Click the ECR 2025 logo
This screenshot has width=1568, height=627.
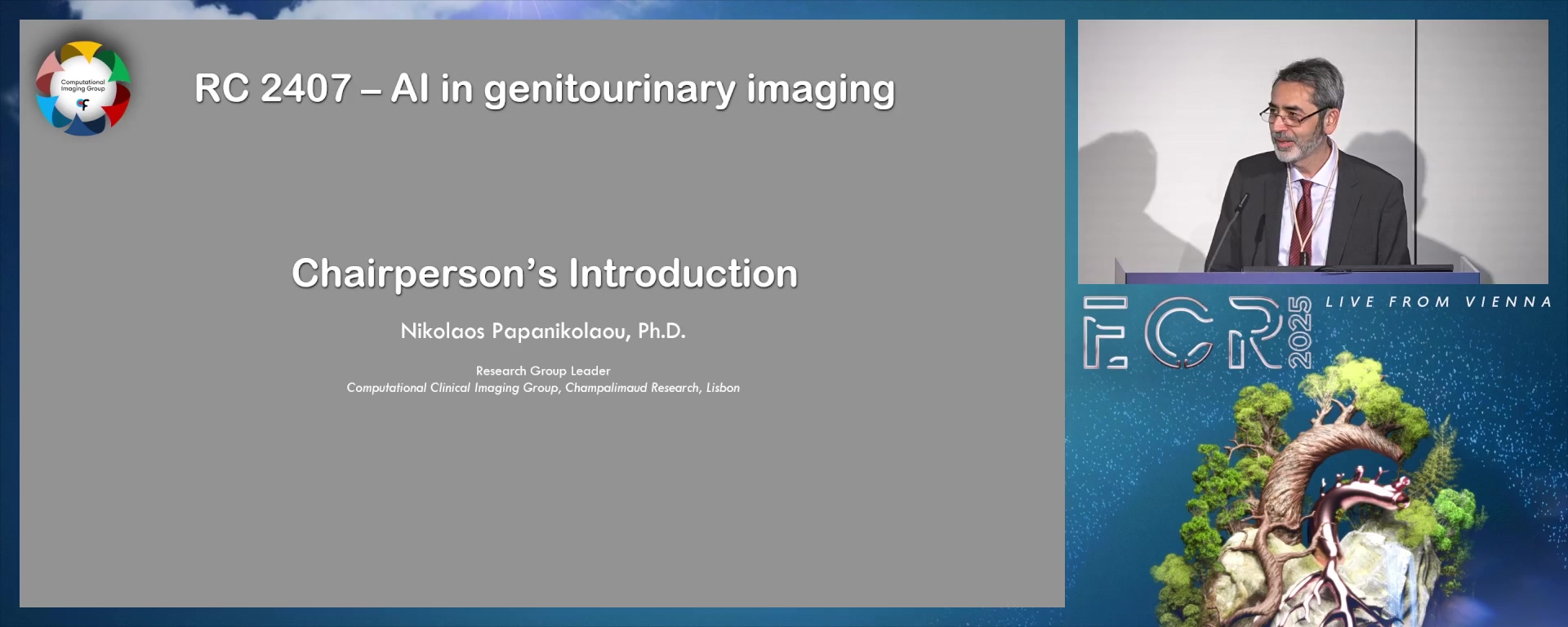tap(1197, 333)
